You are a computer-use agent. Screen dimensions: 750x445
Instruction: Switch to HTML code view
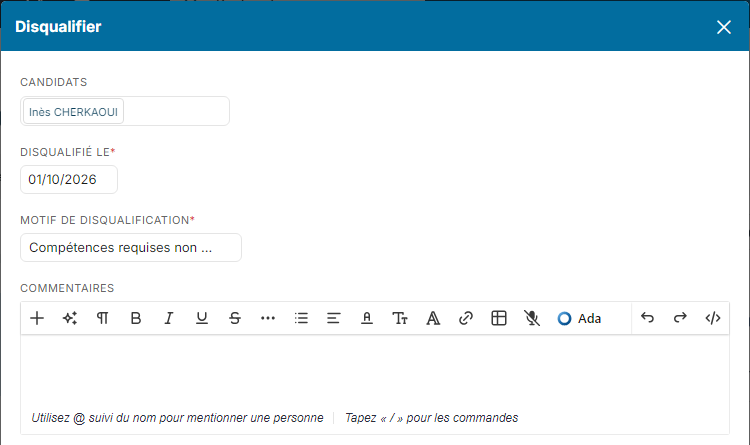pyautogui.click(x=713, y=318)
